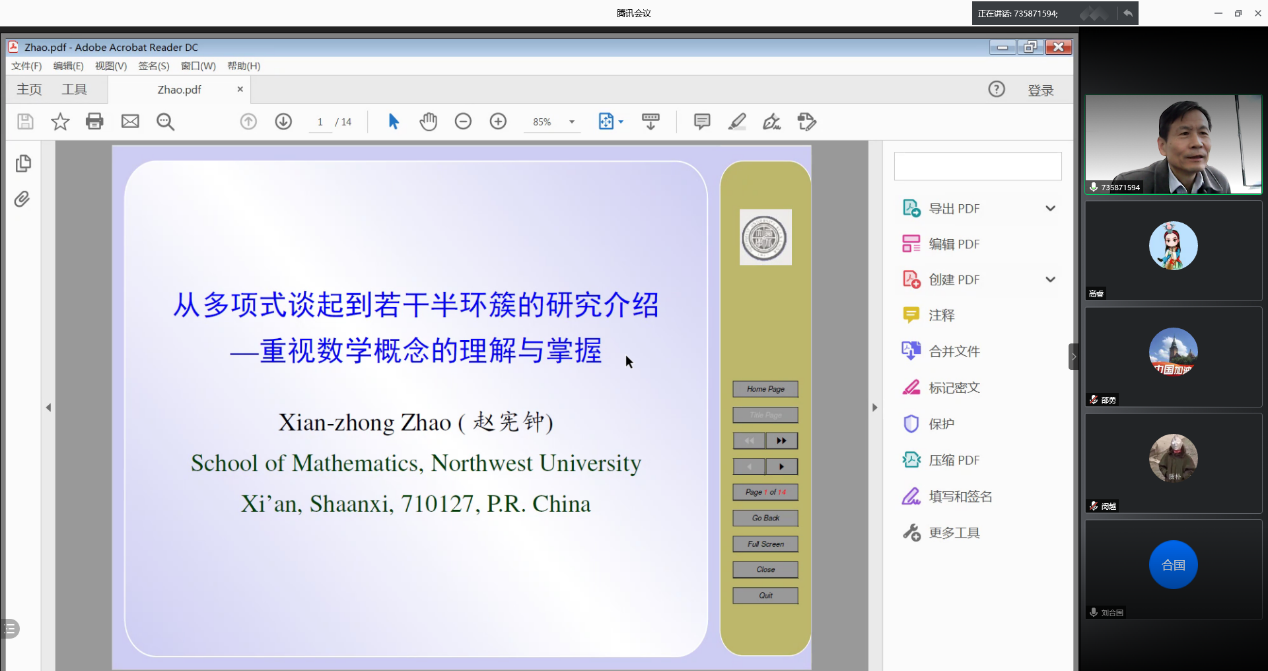Expand the 创建 PDF section
The height and width of the screenshot is (671, 1268).
(1050, 279)
